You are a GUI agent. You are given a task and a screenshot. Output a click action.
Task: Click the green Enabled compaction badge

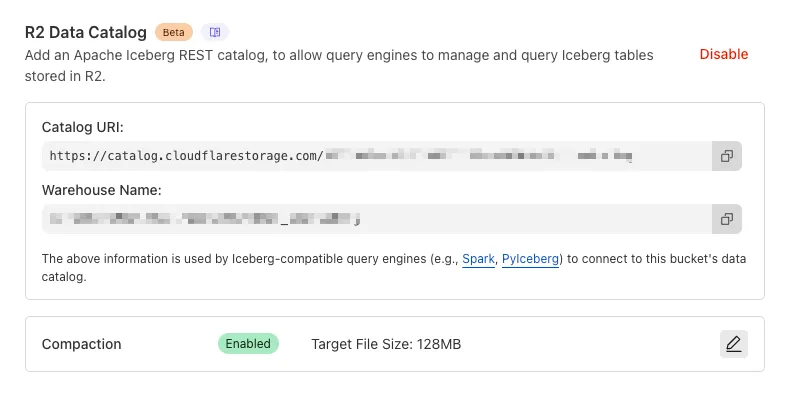tap(248, 344)
